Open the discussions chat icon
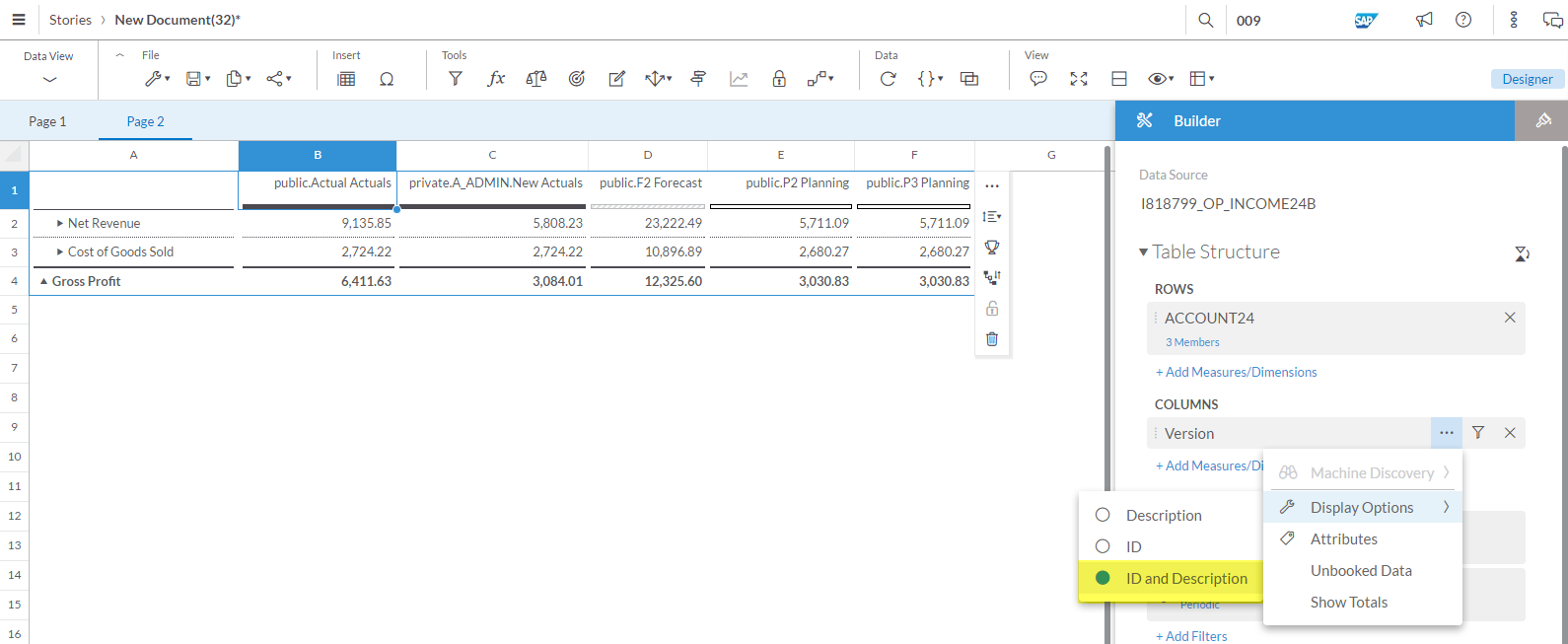This screenshot has height=644, width=1568. pos(1552,20)
